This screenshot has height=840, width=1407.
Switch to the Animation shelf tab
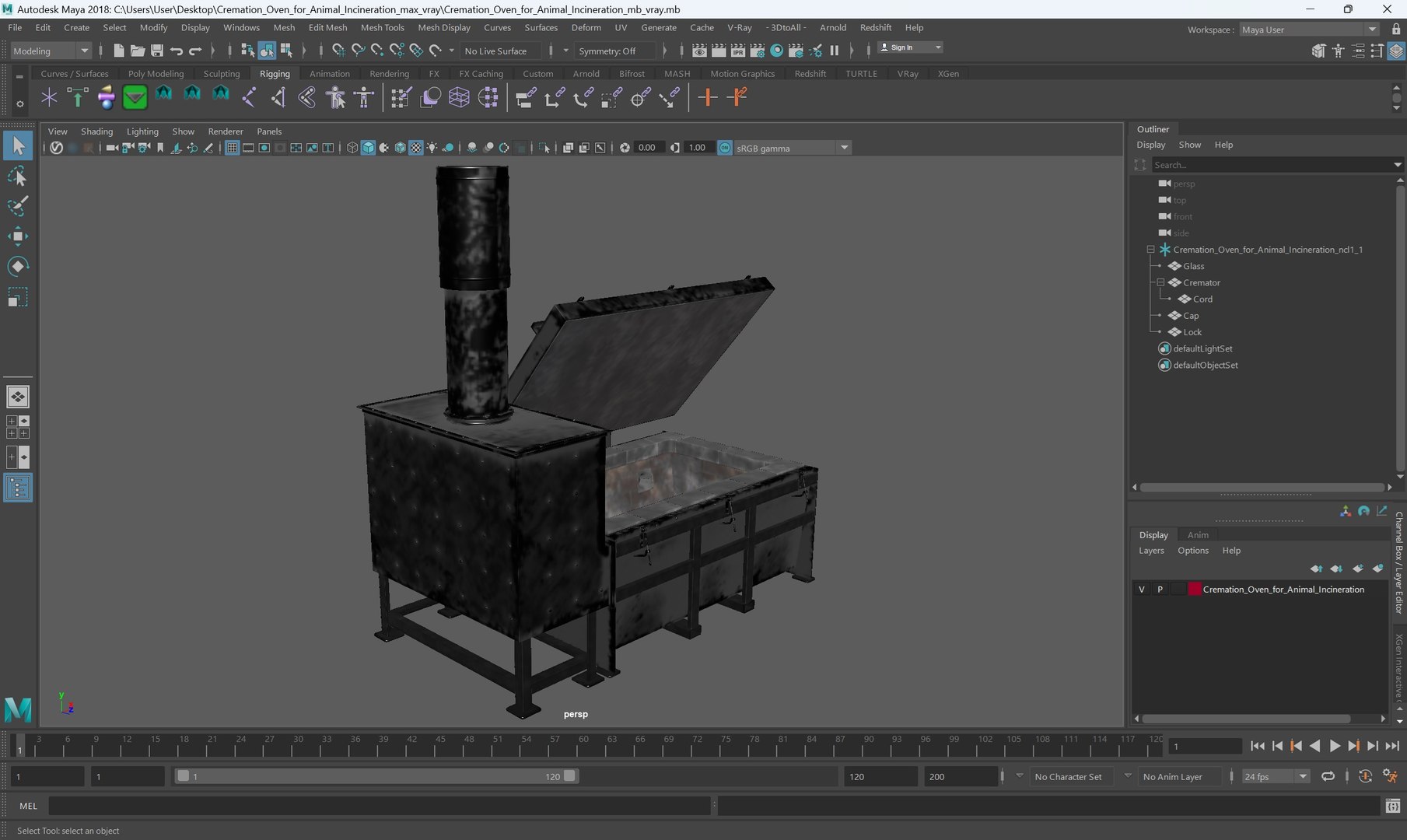click(x=329, y=74)
